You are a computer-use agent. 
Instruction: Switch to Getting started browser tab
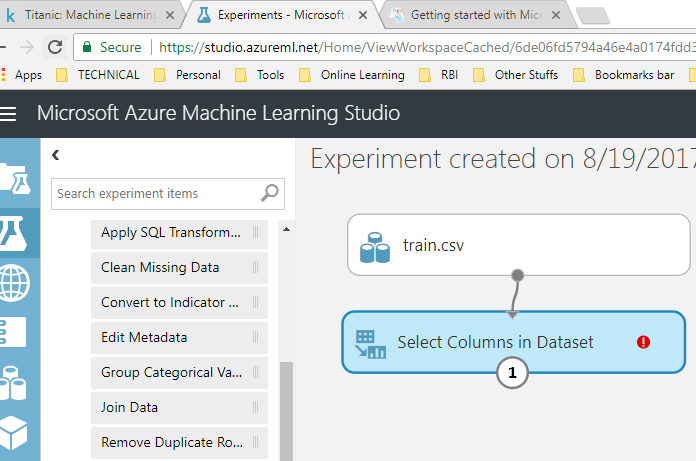click(x=470, y=16)
